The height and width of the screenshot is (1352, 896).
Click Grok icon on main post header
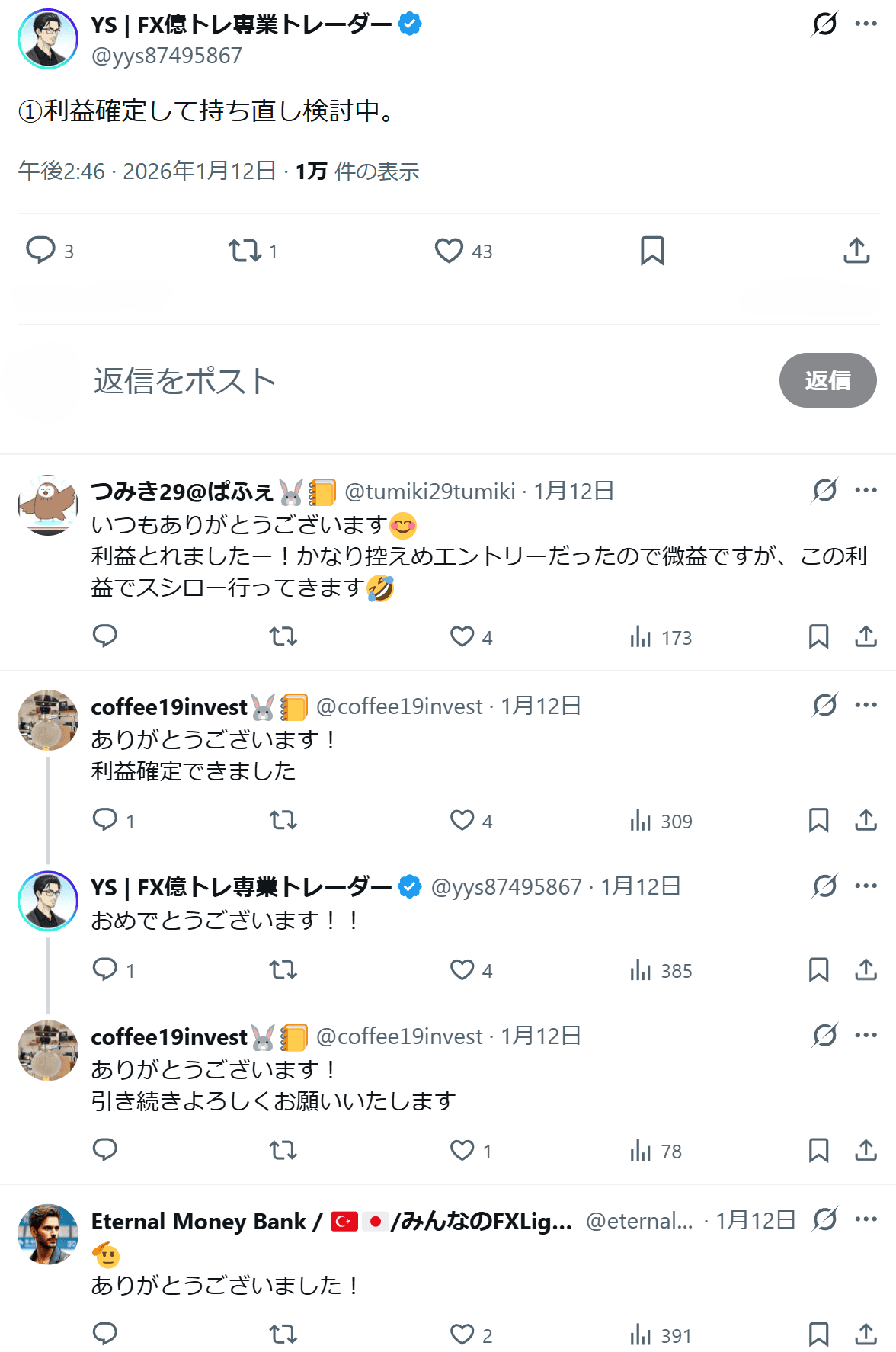coord(824,24)
